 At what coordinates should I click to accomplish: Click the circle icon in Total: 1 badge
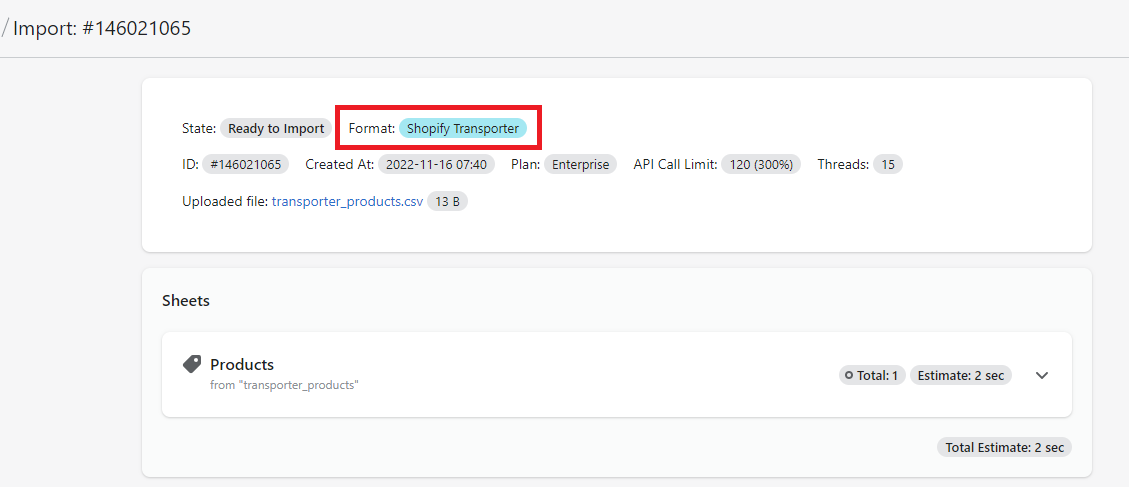(849, 376)
